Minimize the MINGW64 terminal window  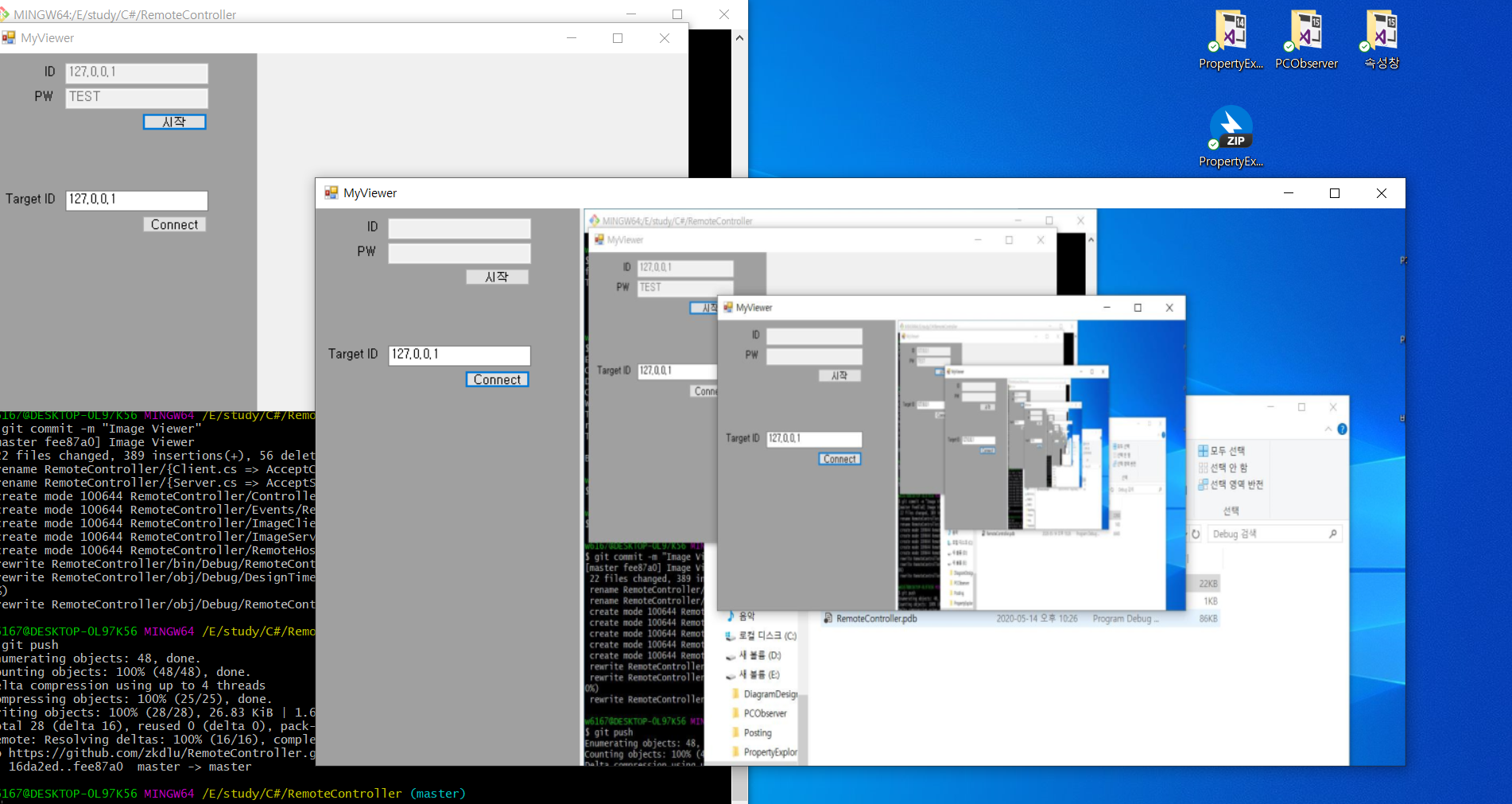631,14
